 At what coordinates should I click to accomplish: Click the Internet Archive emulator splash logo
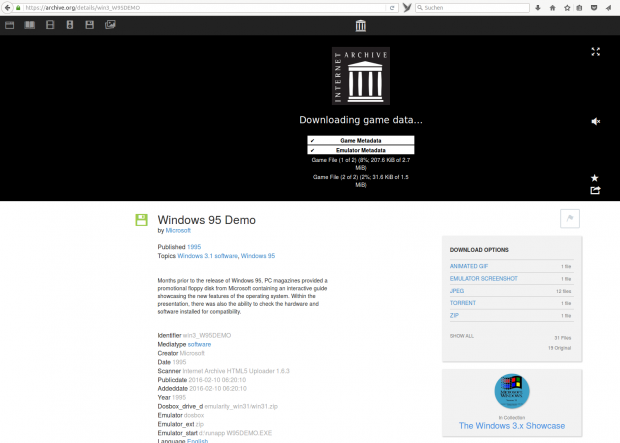click(x=361, y=76)
